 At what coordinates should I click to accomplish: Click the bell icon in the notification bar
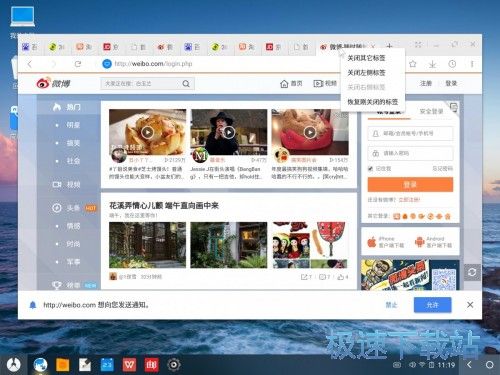click(x=33, y=305)
